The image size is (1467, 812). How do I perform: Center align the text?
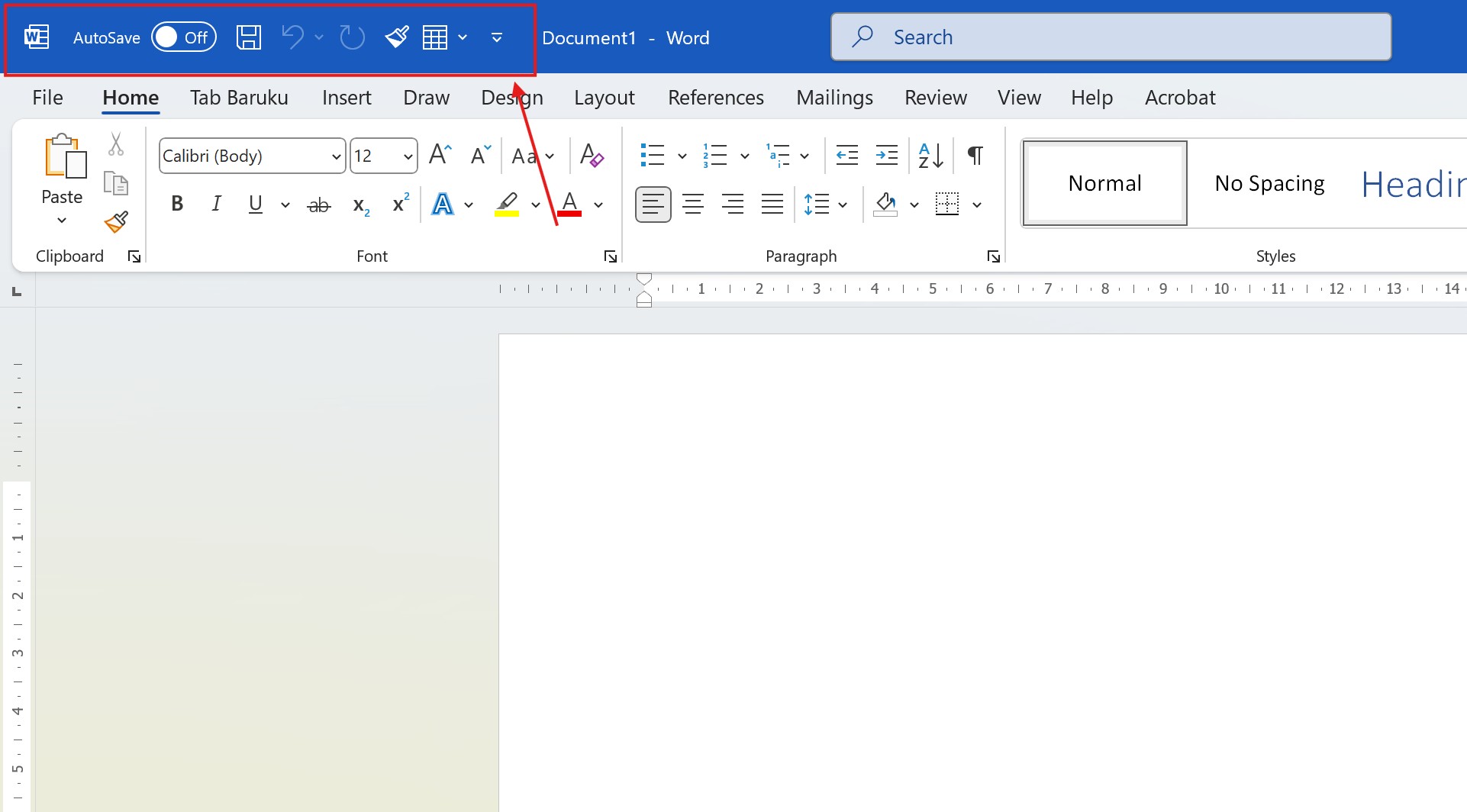point(692,205)
